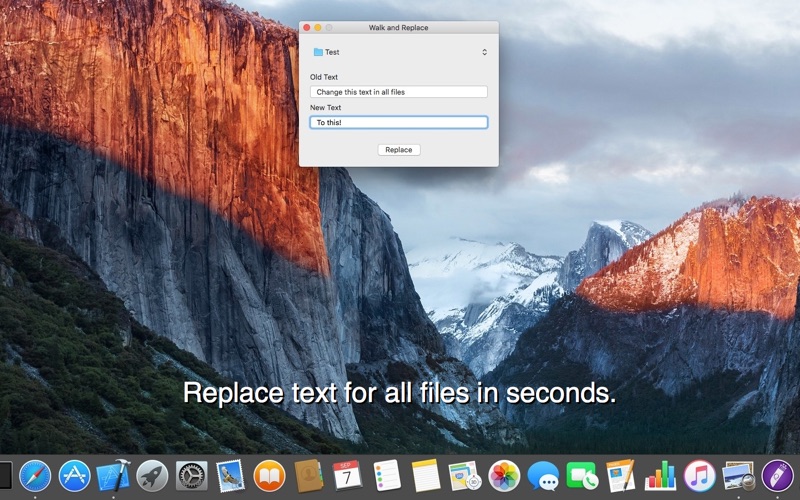The height and width of the screenshot is (500, 800).
Task: Open Xcode in the Dock
Action: coord(114,476)
